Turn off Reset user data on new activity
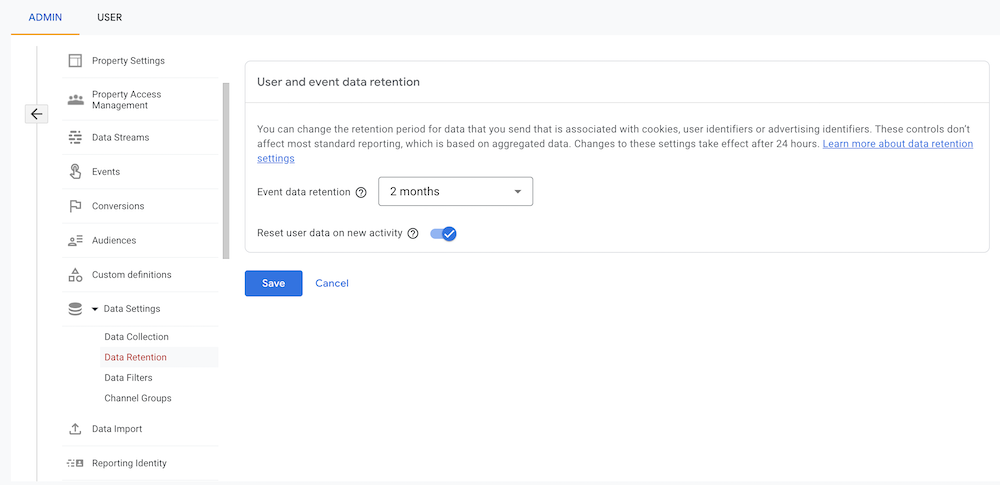The width and height of the screenshot is (1000, 485). pos(443,234)
